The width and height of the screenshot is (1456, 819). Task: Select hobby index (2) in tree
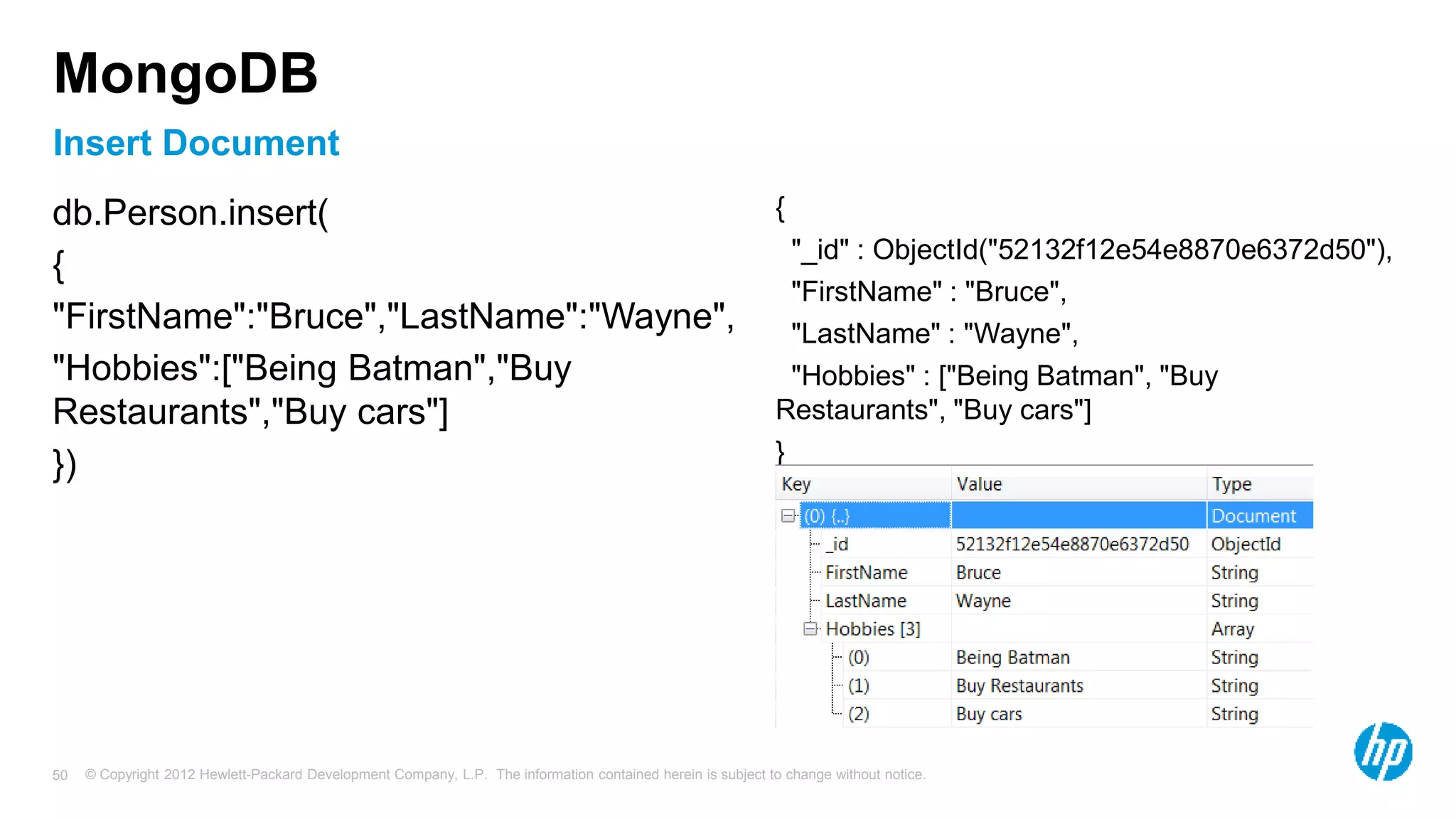[858, 714]
